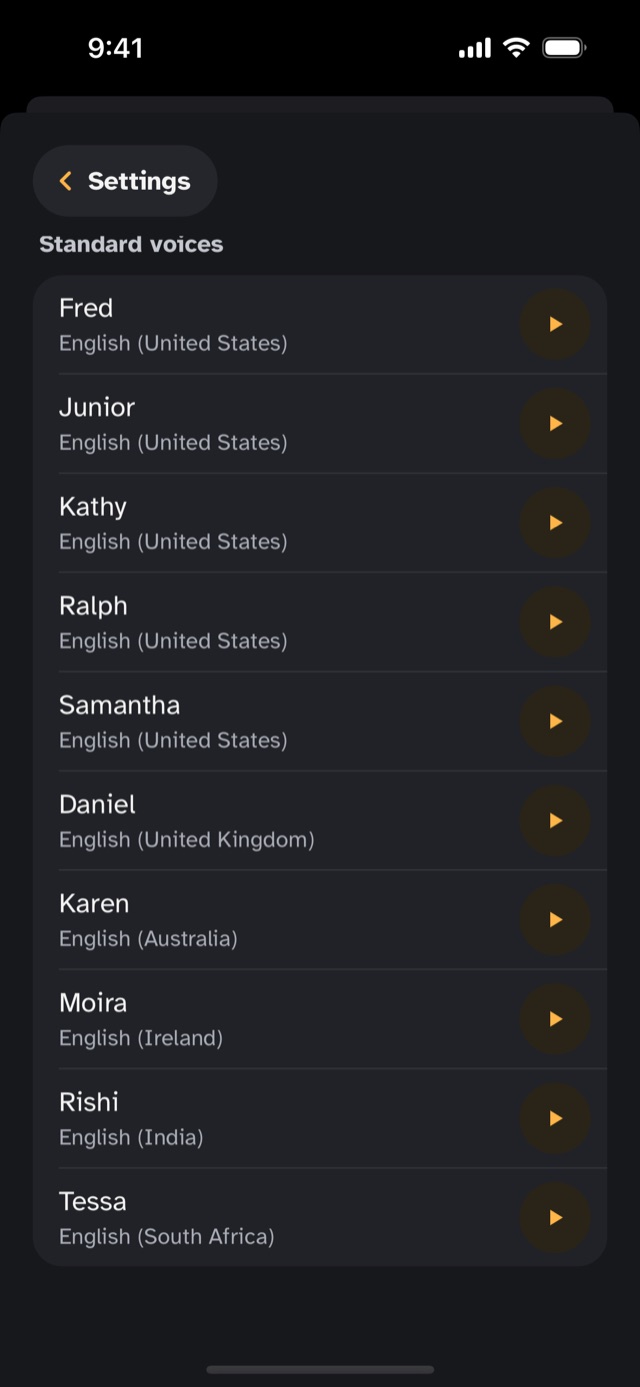Select Moira English Ireland voice
This screenshot has width=640, height=1387.
coord(320,1018)
